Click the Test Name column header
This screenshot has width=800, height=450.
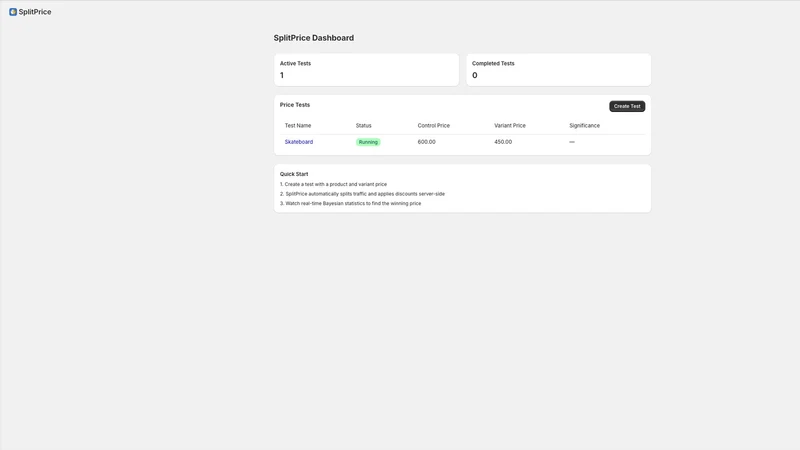(x=297, y=126)
